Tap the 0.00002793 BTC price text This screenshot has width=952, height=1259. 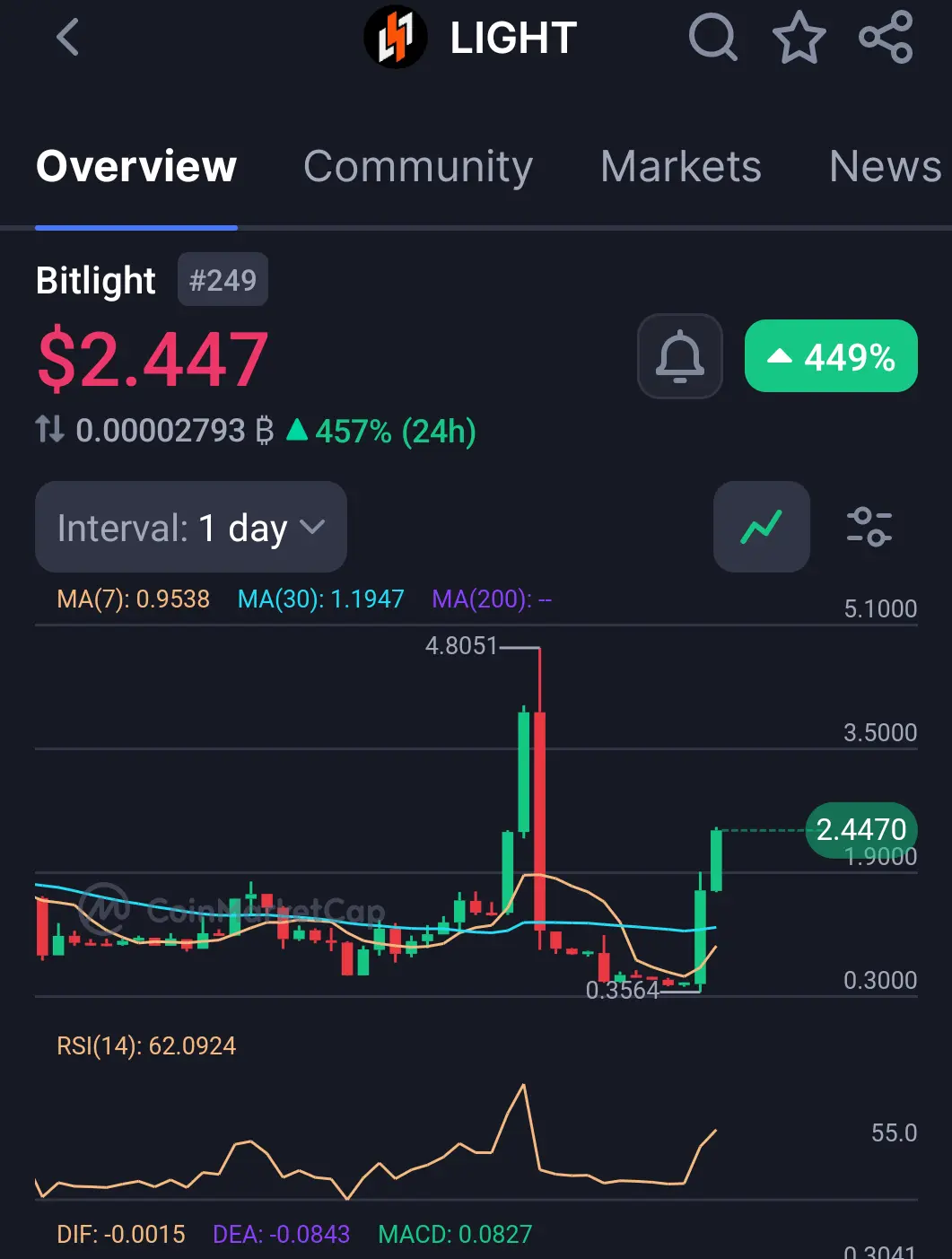click(x=175, y=431)
